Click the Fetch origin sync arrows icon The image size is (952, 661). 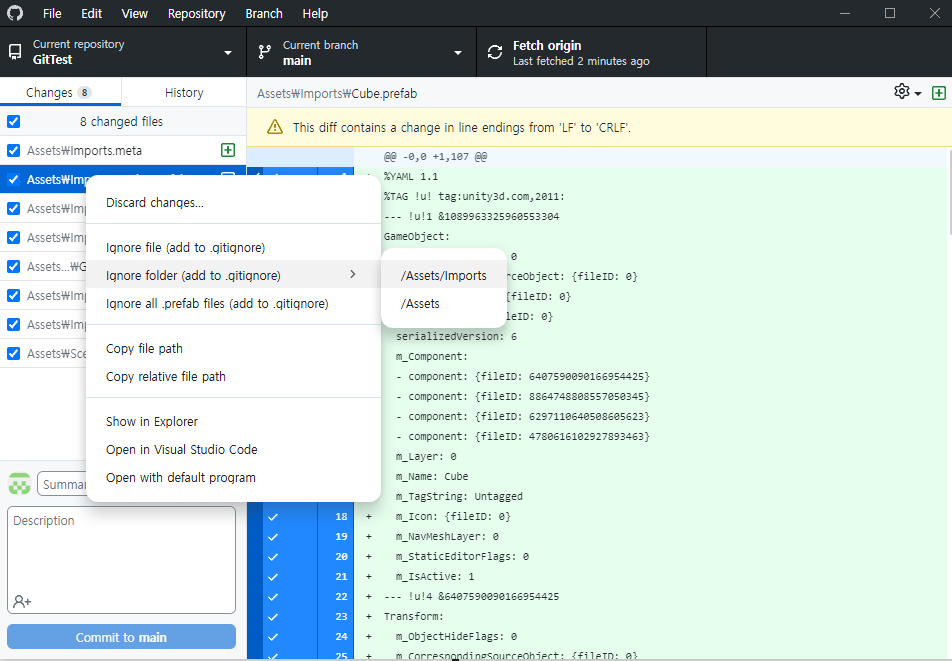click(x=495, y=52)
